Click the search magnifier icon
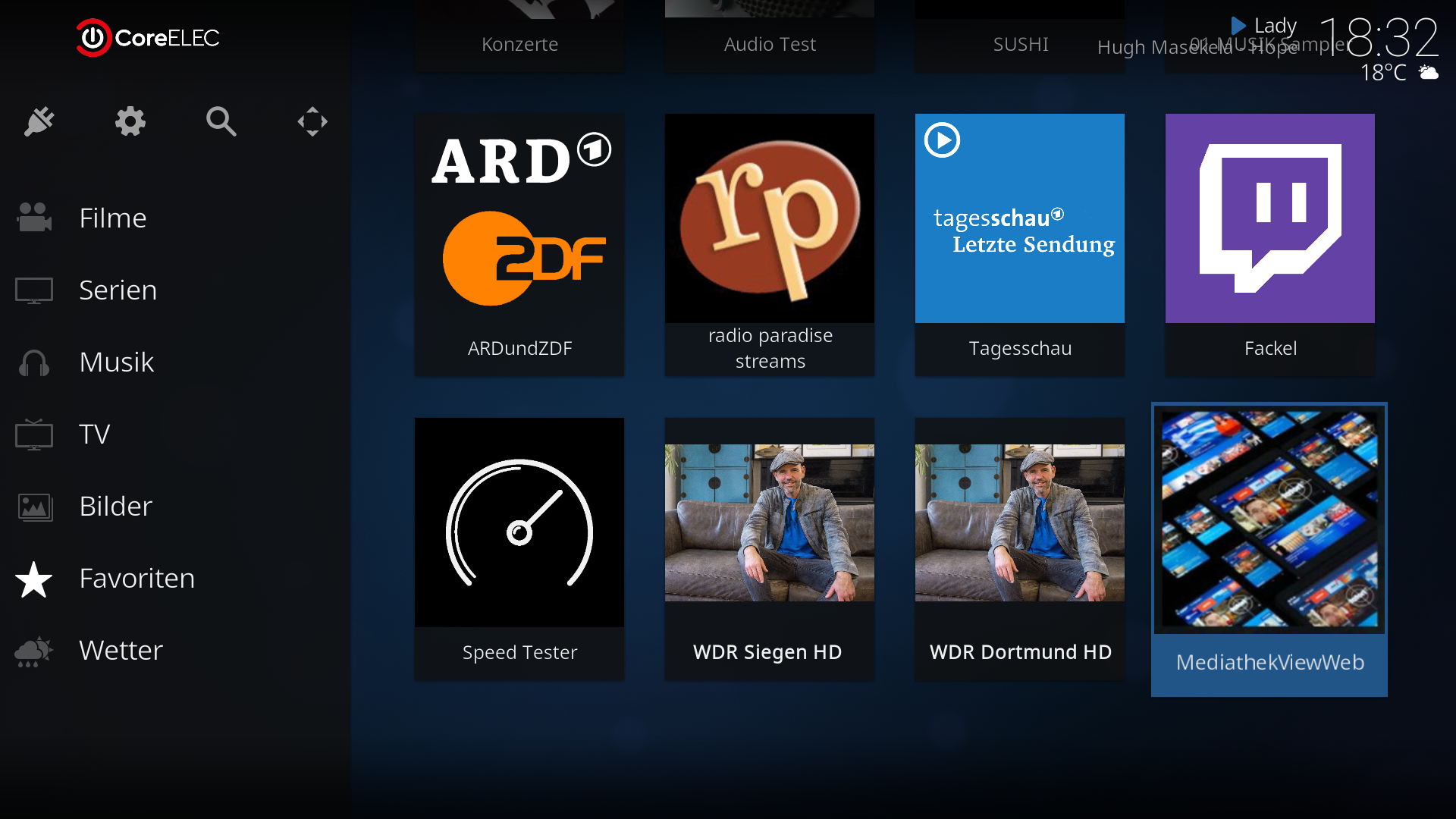This screenshot has width=1456, height=819. click(221, 121)
